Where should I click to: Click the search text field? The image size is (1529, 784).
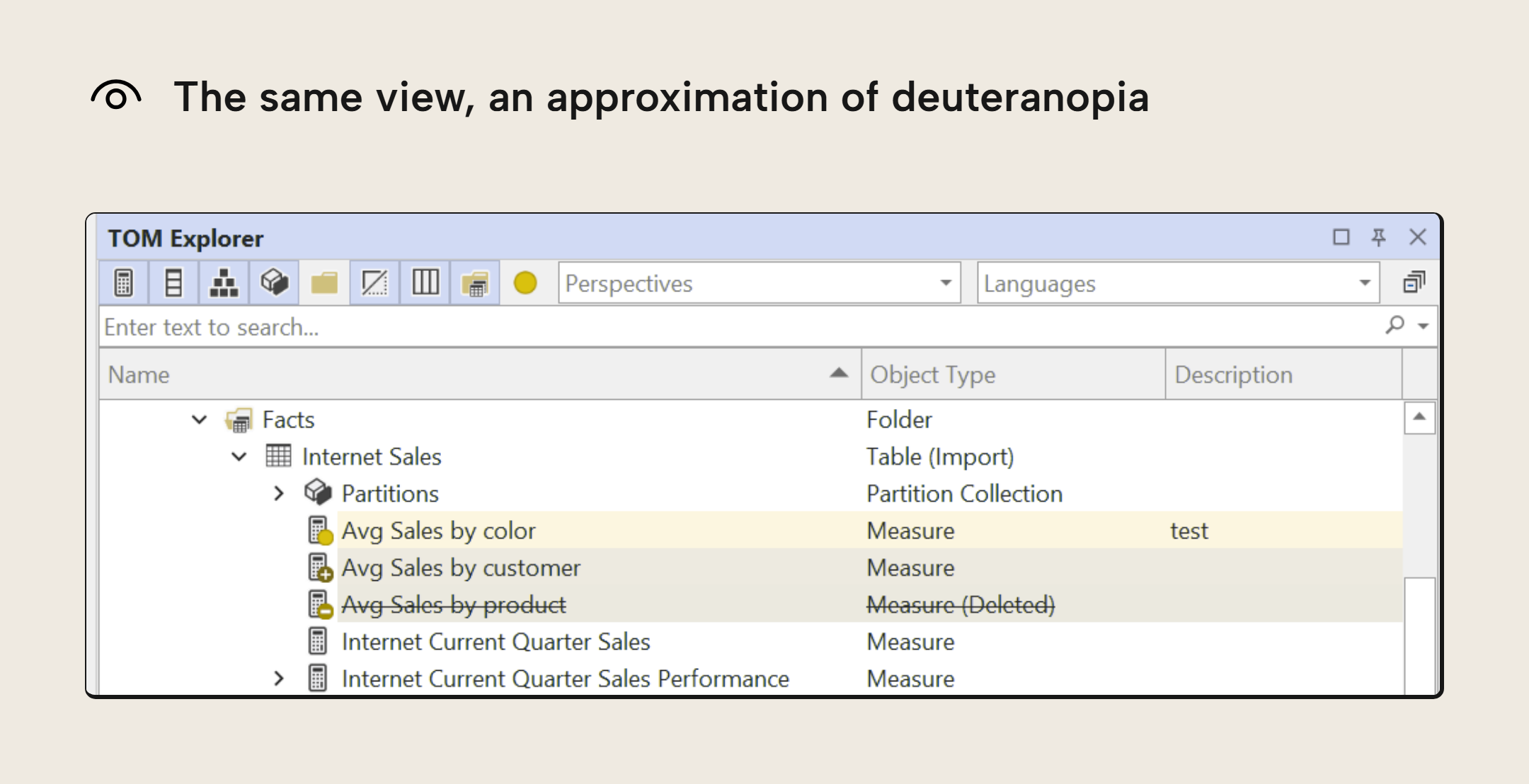click(736, 327)
